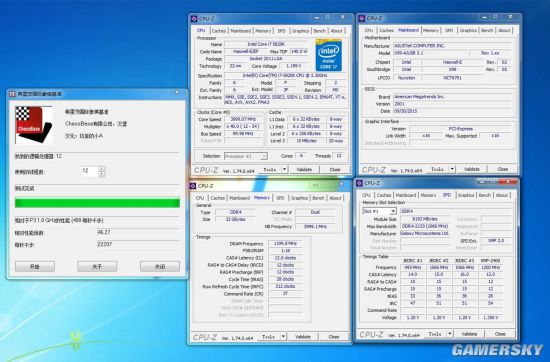
Task: Click the CPU-Z icon in the CPU window title bar
Action: click(x=194, y=19)
